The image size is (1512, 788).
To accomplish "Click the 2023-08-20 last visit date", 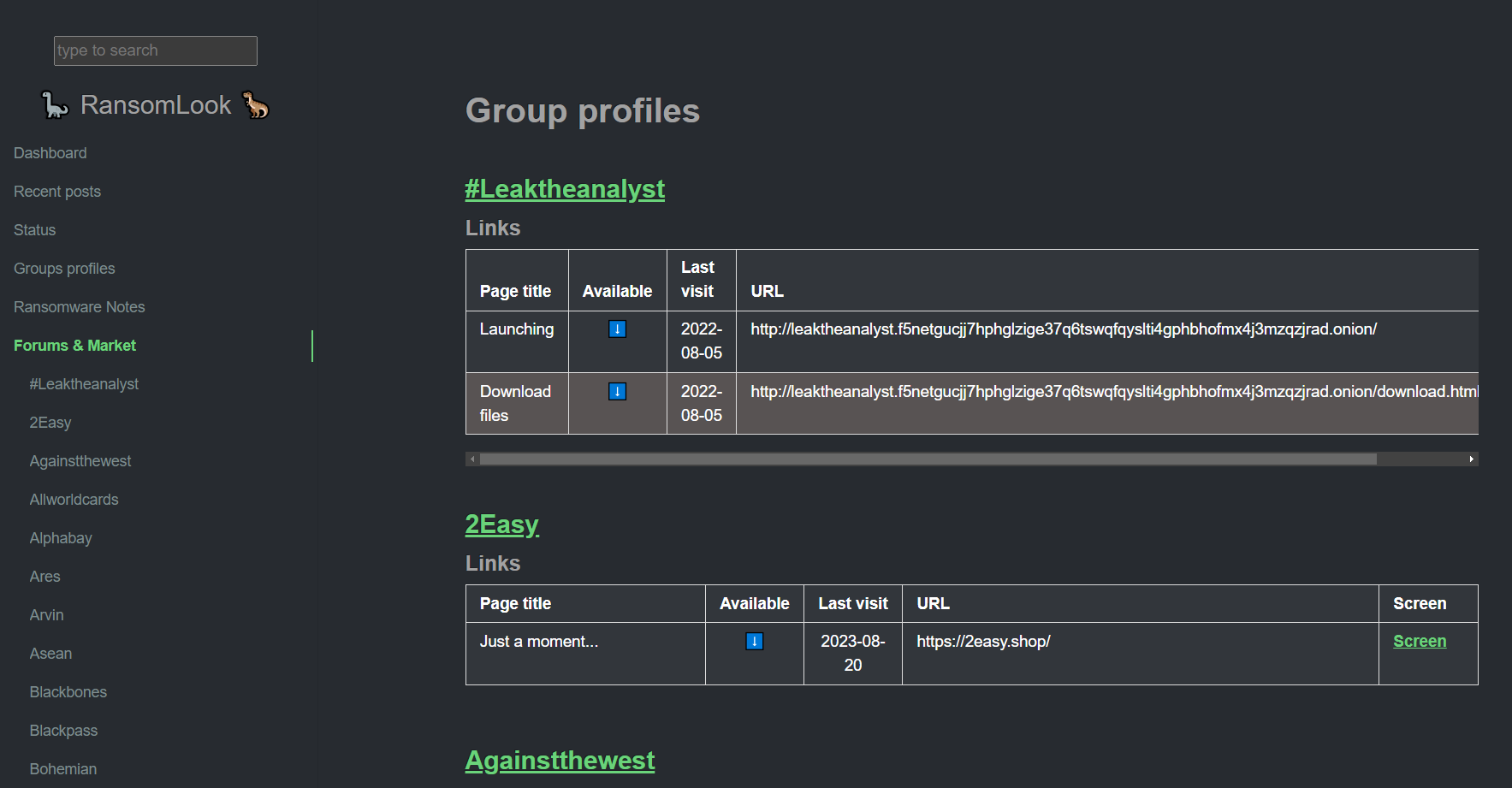I will pos(853,654).
